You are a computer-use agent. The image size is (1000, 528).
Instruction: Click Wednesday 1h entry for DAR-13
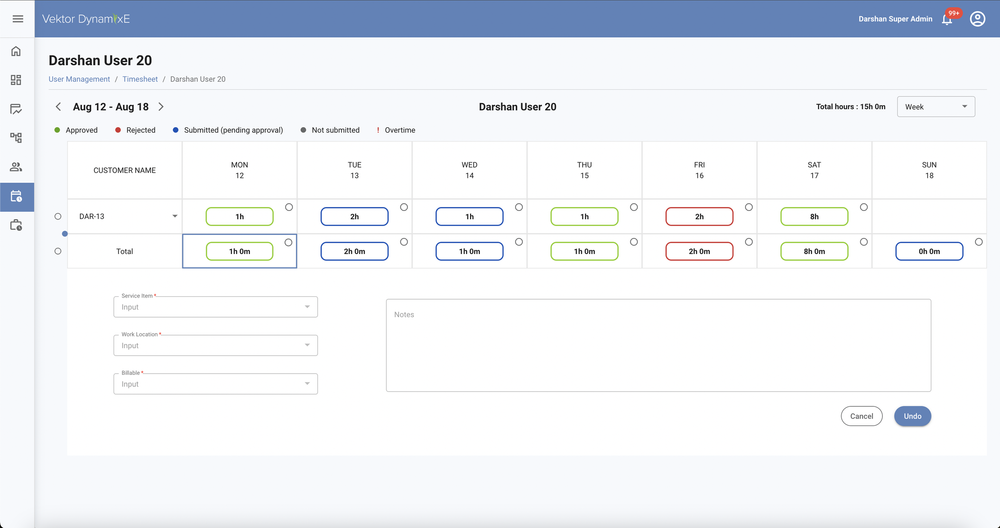469,216
